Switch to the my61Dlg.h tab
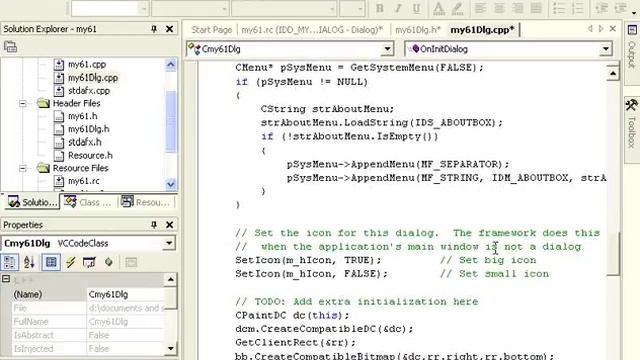This screenshot has height=360, width=640. click(418, 30)
